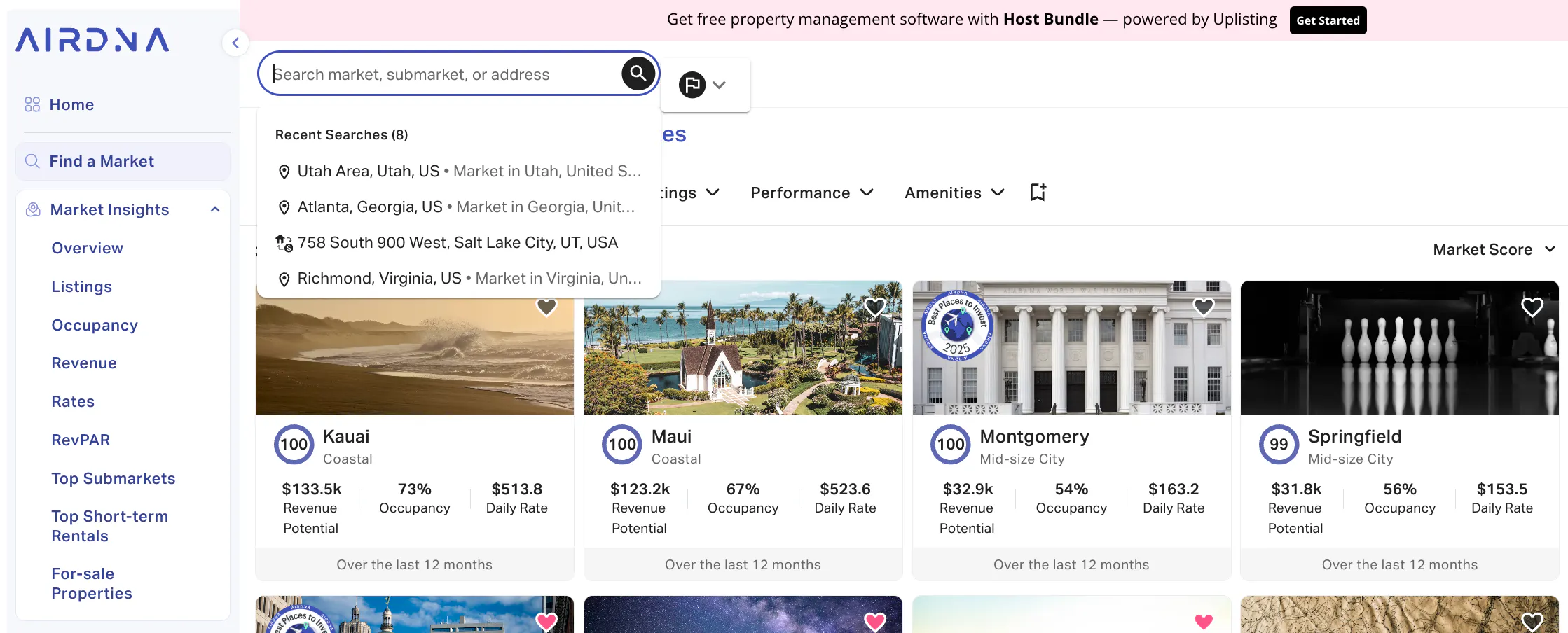Image resolution: width=1568 pixels, height=633 pixels.
Task: Collapse the sidebar with the chevron button
Action: (x=235, y=43)
